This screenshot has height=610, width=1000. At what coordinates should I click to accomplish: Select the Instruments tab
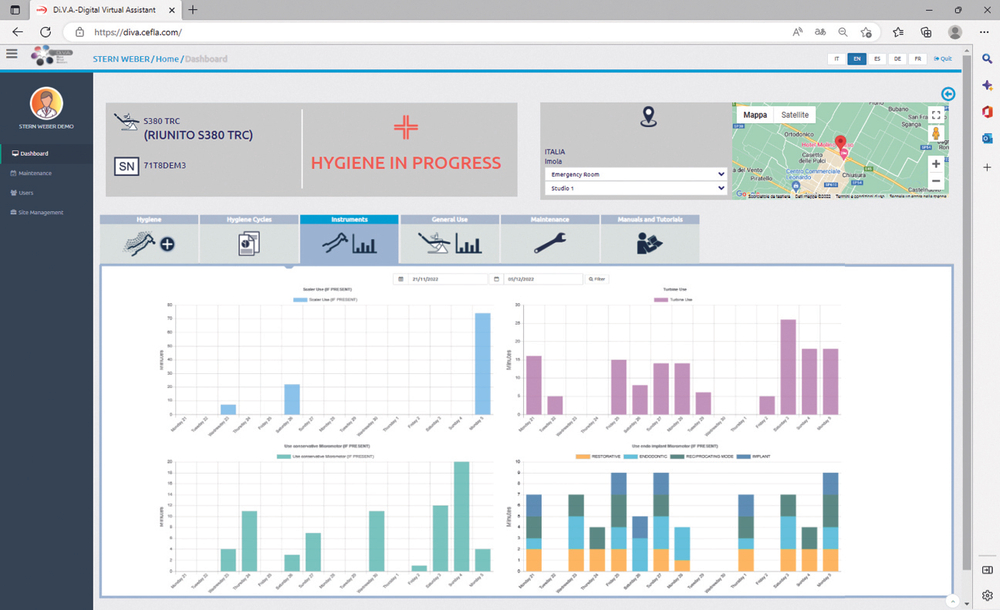coord(349,239)
